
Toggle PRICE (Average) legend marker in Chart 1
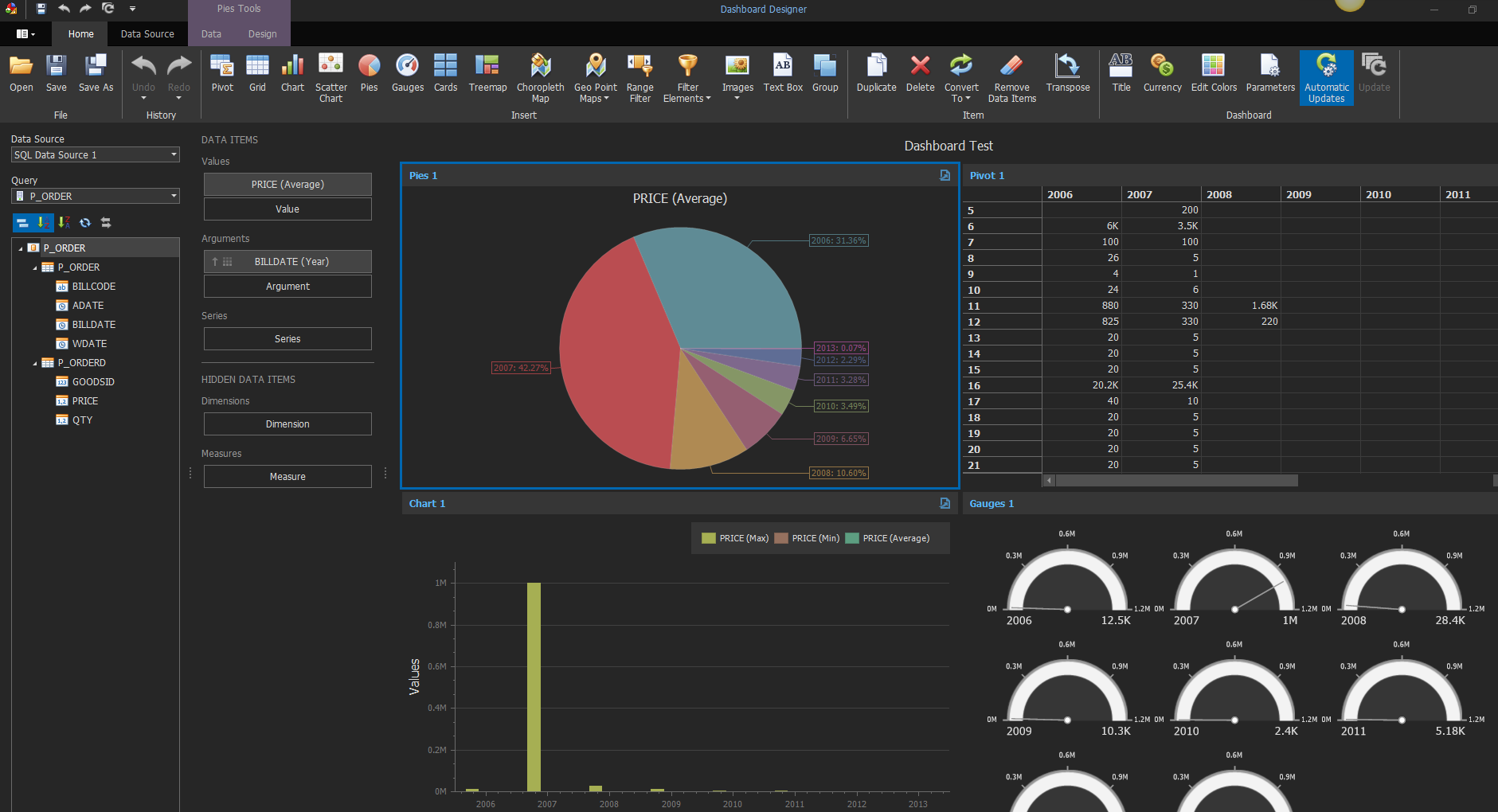(852, 538)
